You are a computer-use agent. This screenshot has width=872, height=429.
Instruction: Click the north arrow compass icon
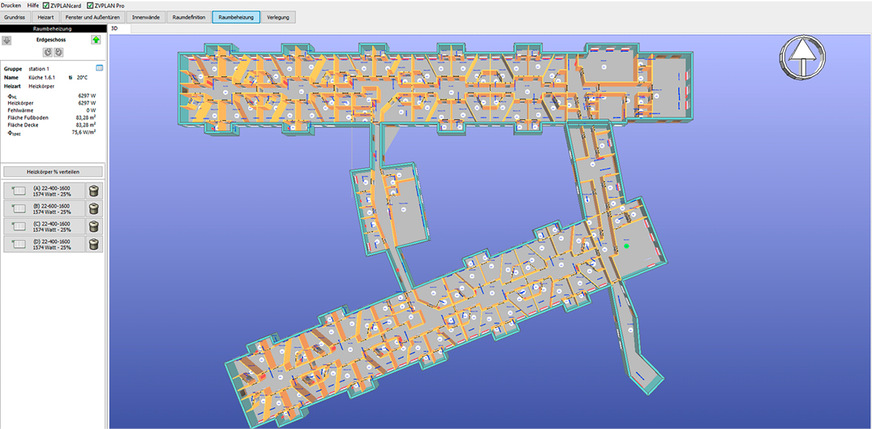coord(800,55)
